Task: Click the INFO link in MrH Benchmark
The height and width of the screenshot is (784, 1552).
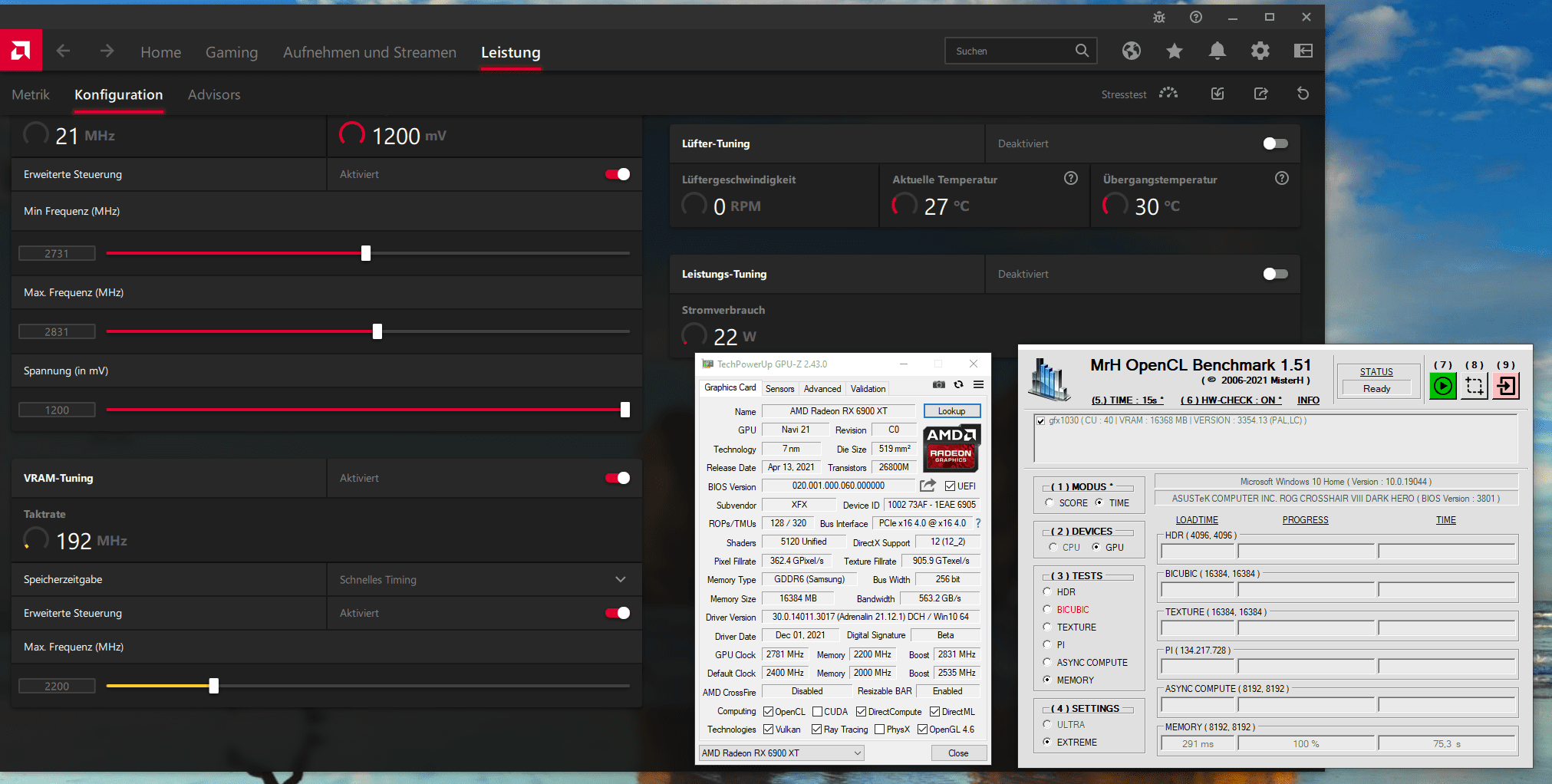Action: pos(1308,400)
